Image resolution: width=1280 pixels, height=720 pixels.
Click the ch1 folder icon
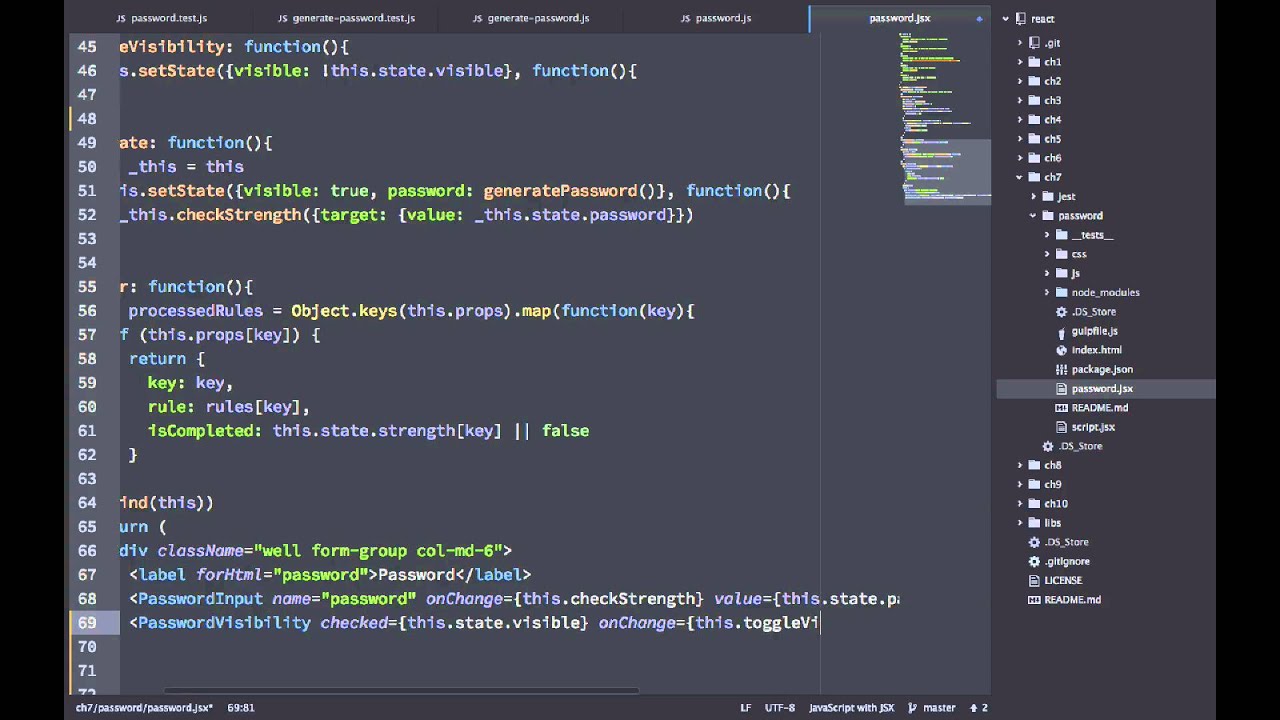[x=1034, y=62]
